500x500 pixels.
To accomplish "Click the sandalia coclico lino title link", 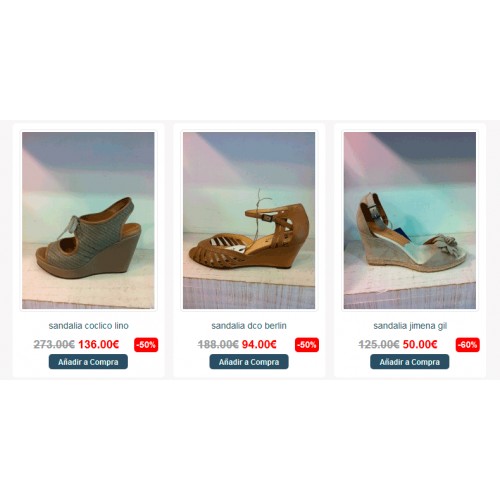I will pyautogui.click(x=88, y=326).
